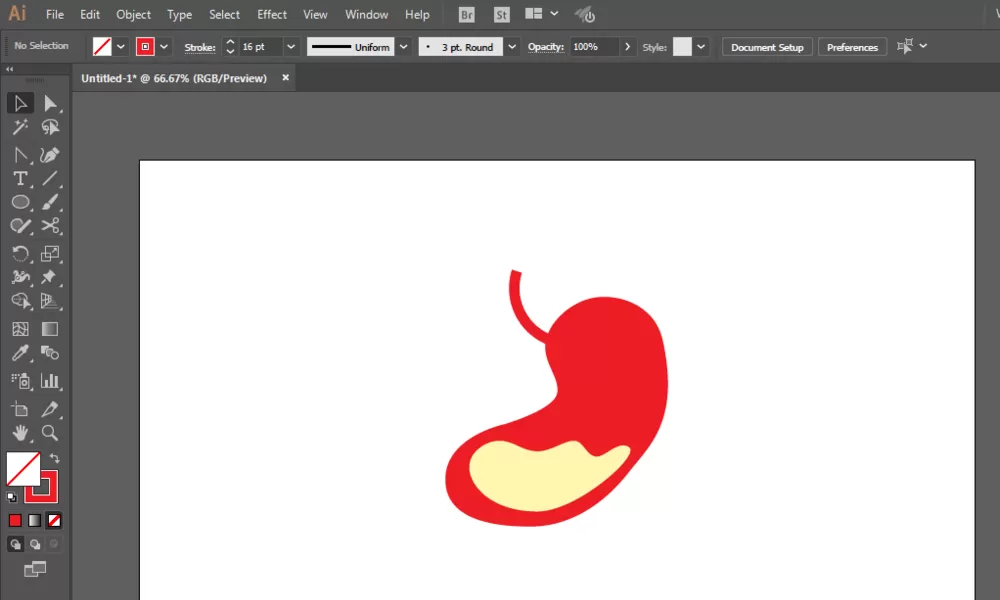1000x600 pixels.
Task: Select the Shaper tool
Action: point(20,226)
